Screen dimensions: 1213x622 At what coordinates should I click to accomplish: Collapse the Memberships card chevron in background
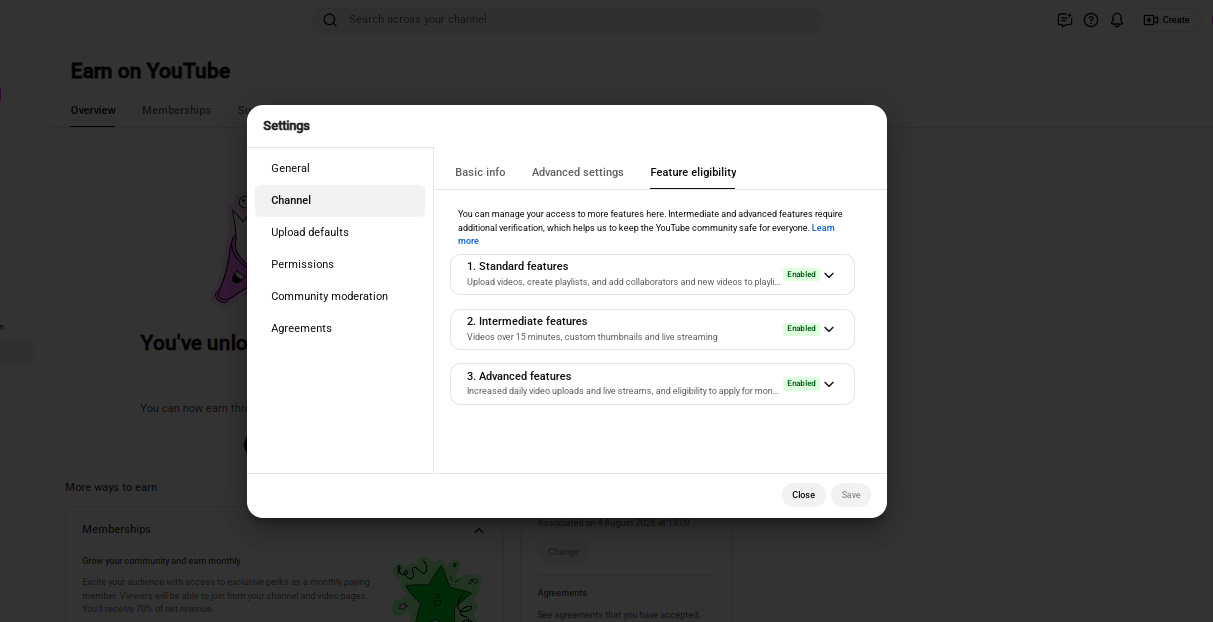click(x=478, y=530)
